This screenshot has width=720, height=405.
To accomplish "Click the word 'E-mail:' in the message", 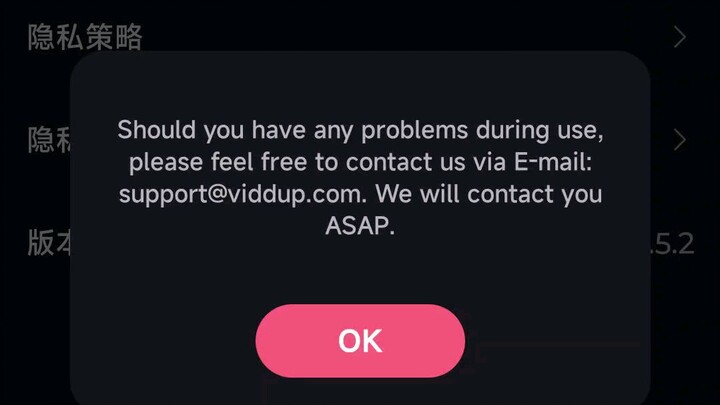I will click(553, 162).
